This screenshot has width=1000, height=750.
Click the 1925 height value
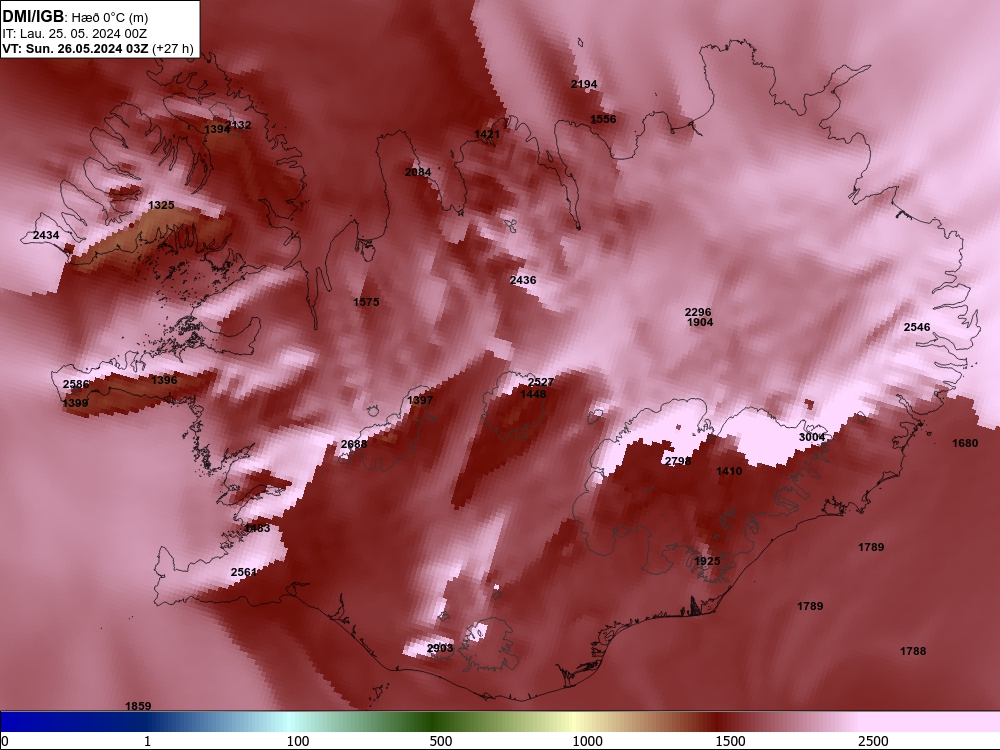[x=707, y=561]
